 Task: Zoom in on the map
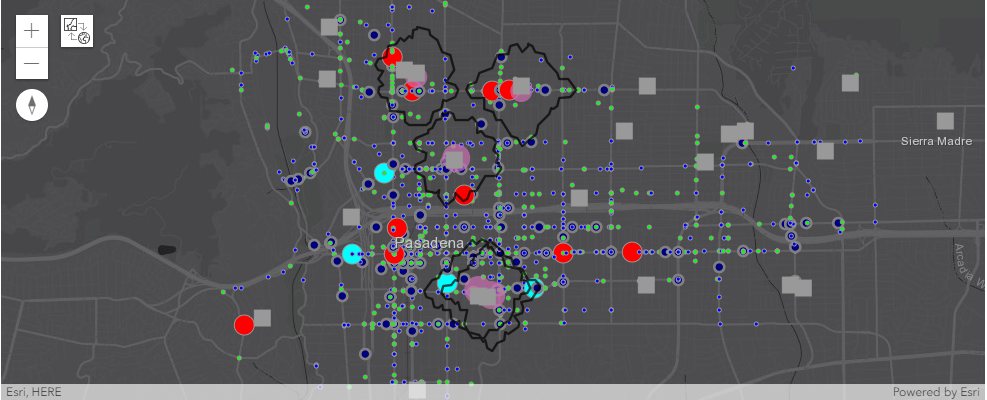[32, 30]
